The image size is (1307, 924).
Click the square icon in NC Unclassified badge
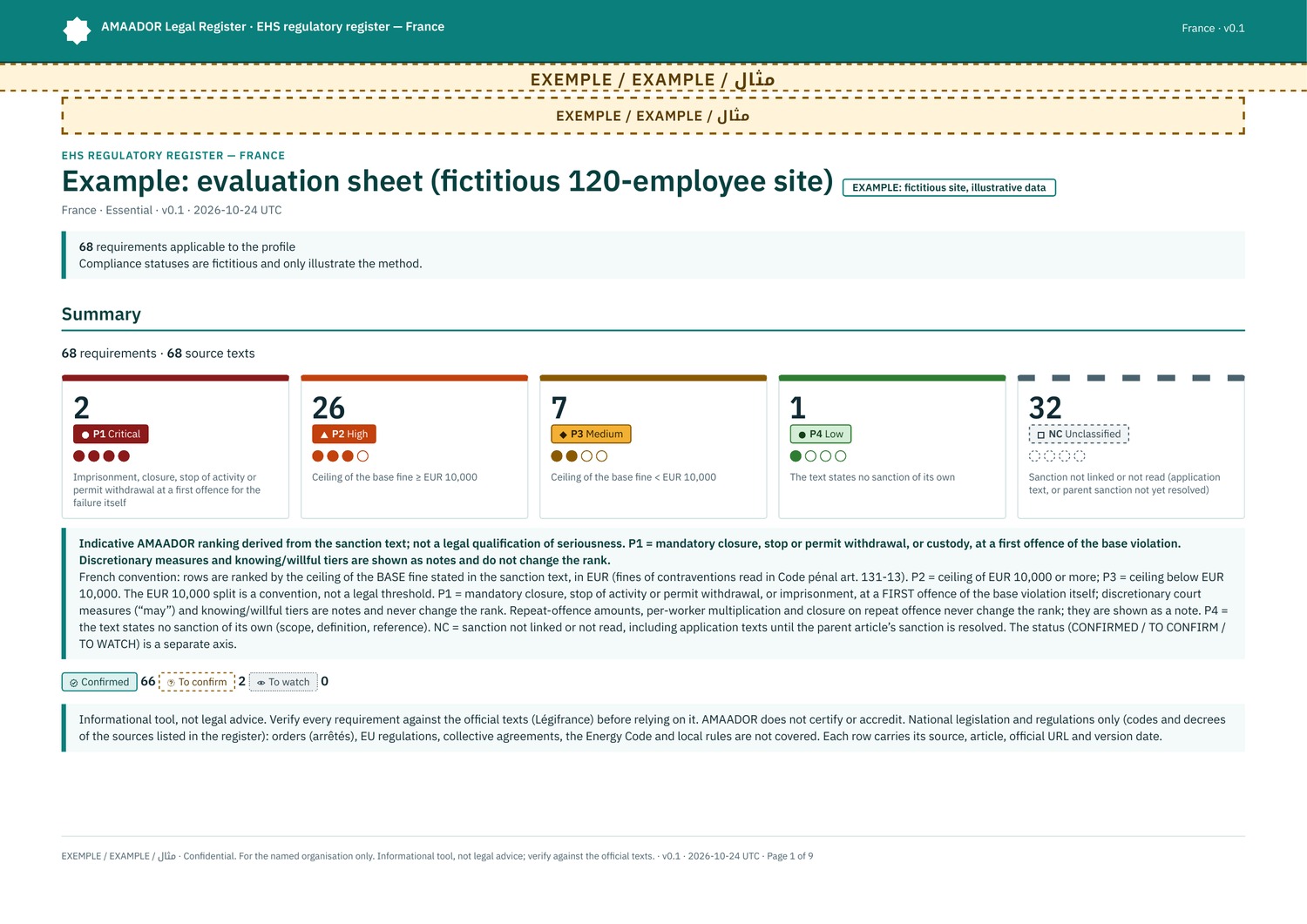pyautogui.click(x=1040, y=435)
